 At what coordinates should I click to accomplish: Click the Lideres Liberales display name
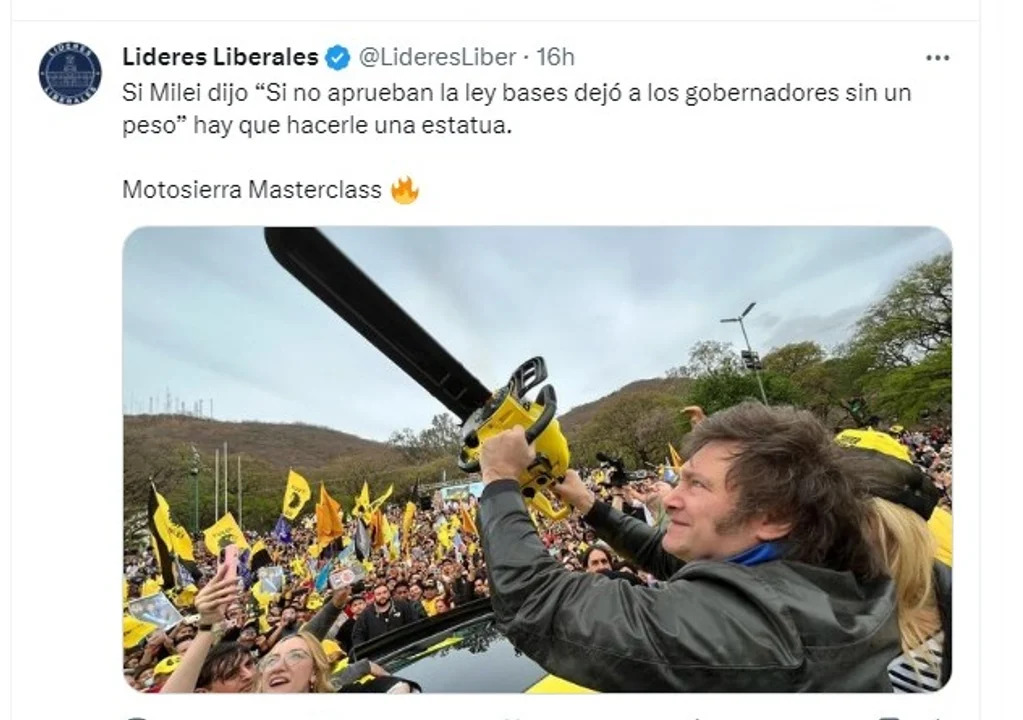point(220,57)
